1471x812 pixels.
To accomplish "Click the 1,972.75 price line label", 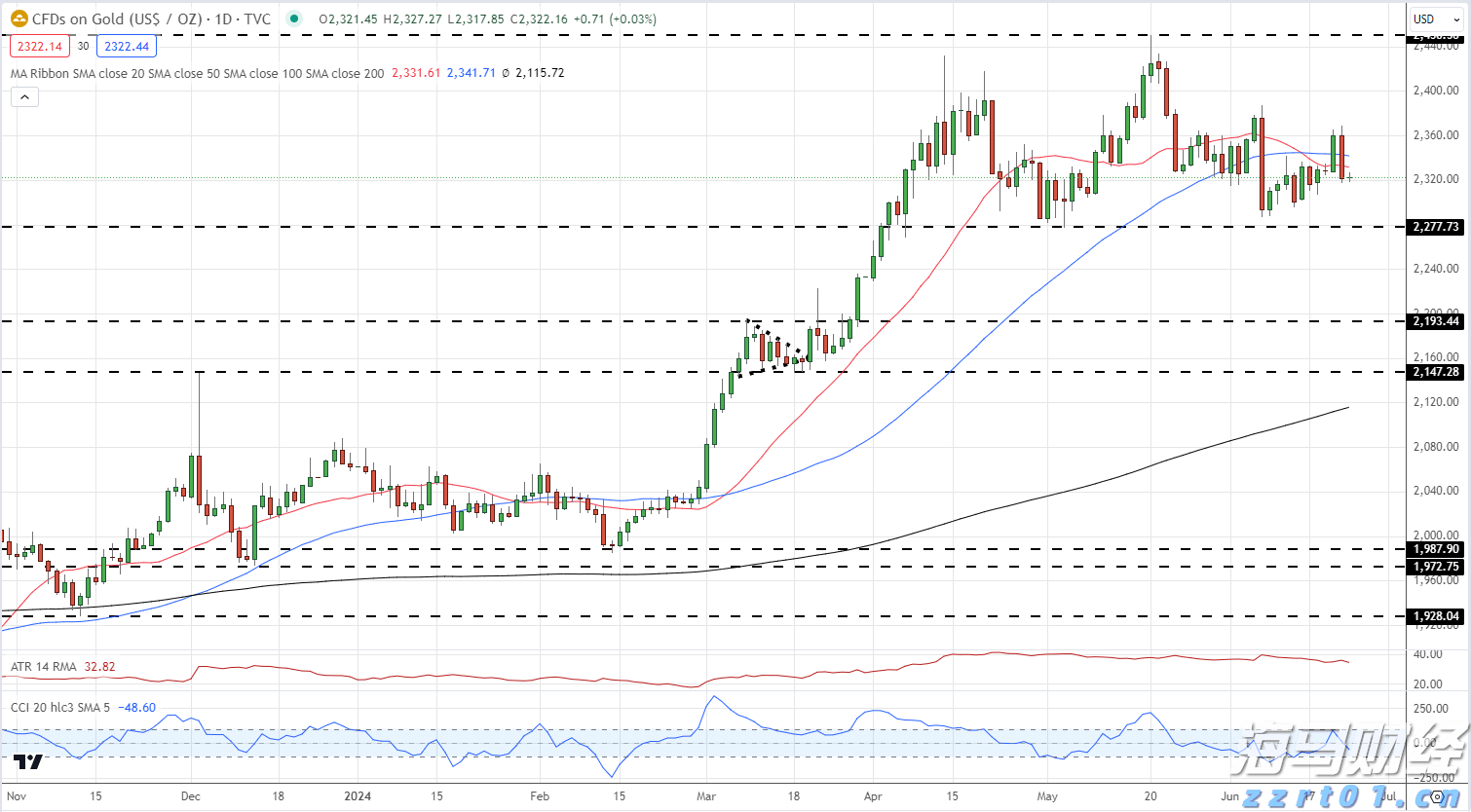I will pos(1437,567).
